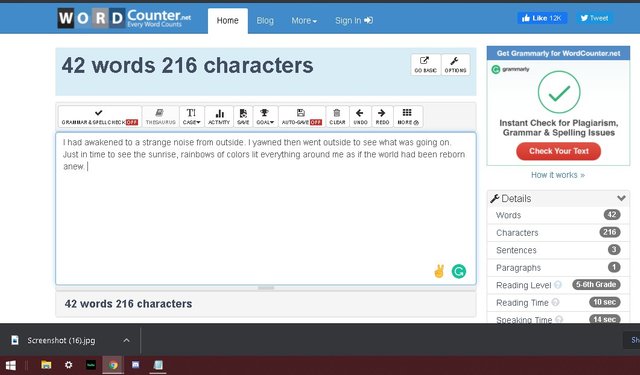
Task: Click the Save icon
Action: pos(243,116)
